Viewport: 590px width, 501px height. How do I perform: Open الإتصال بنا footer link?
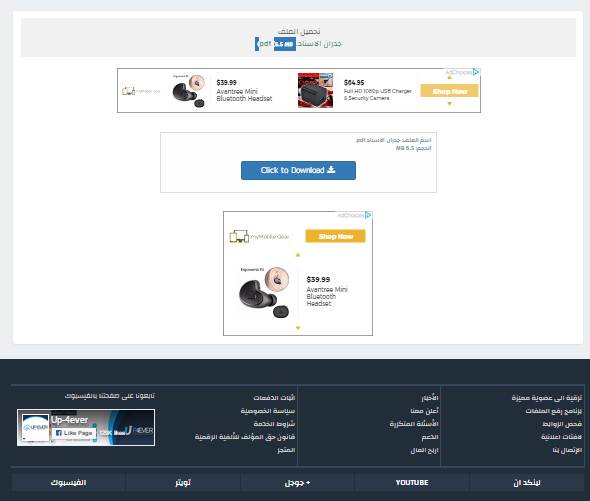tap(567, 450)
